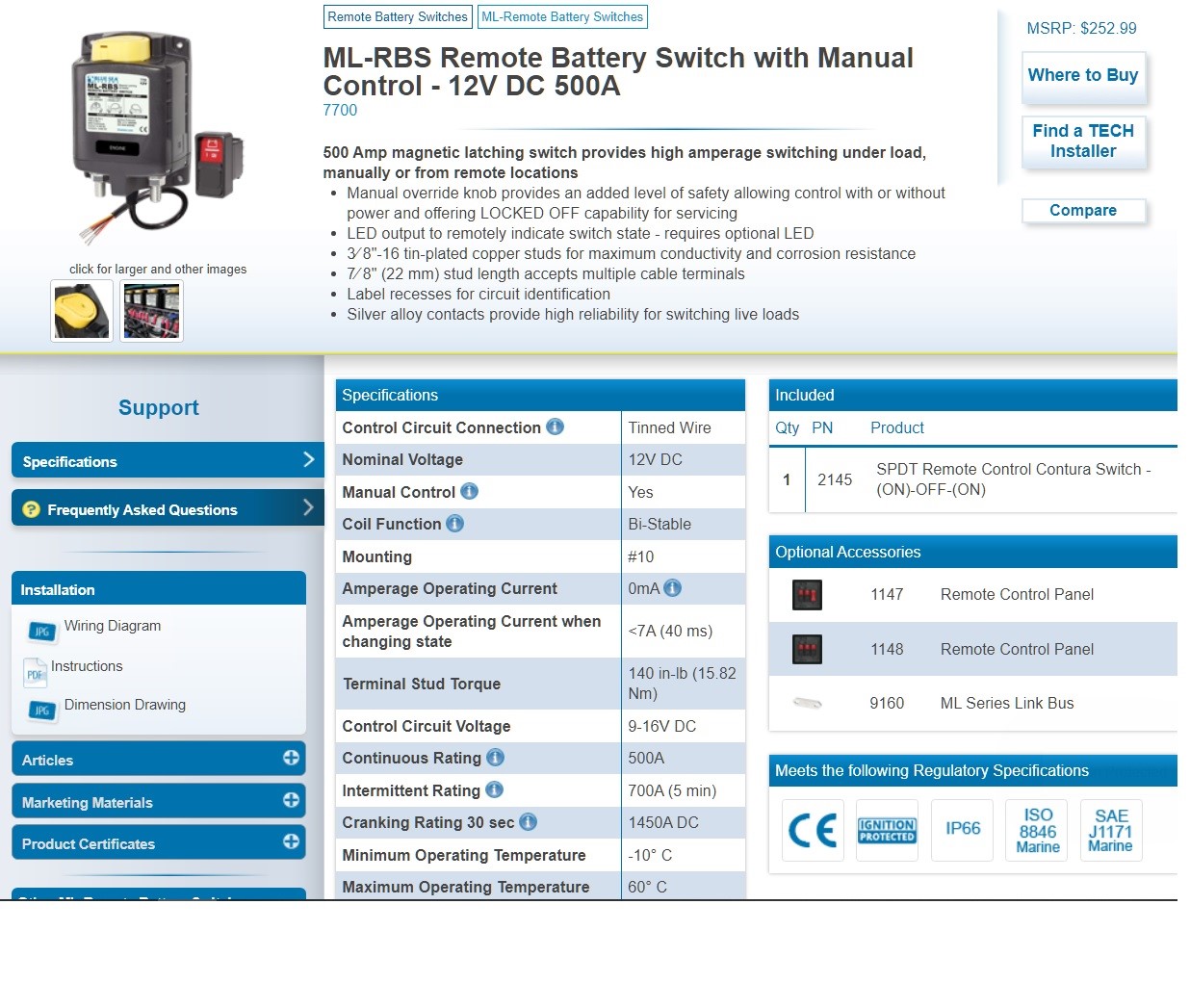Click info icon beside Manual Control
The height and width of the screenshot is (1008, 1190).
(469, 491)
